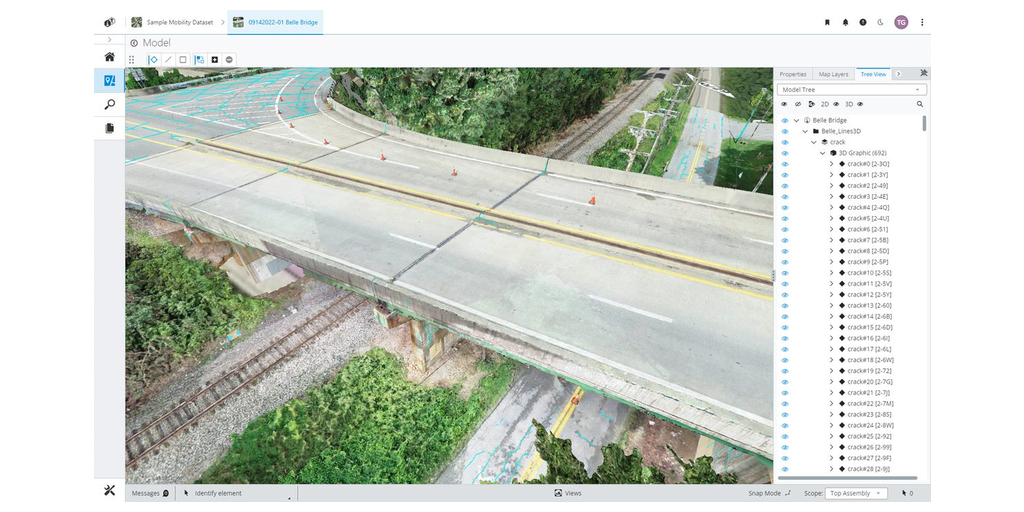Viewport: 1024px width, 512px height.
Task: Switch to dark mode with moon icon
Action: [880, 22]
